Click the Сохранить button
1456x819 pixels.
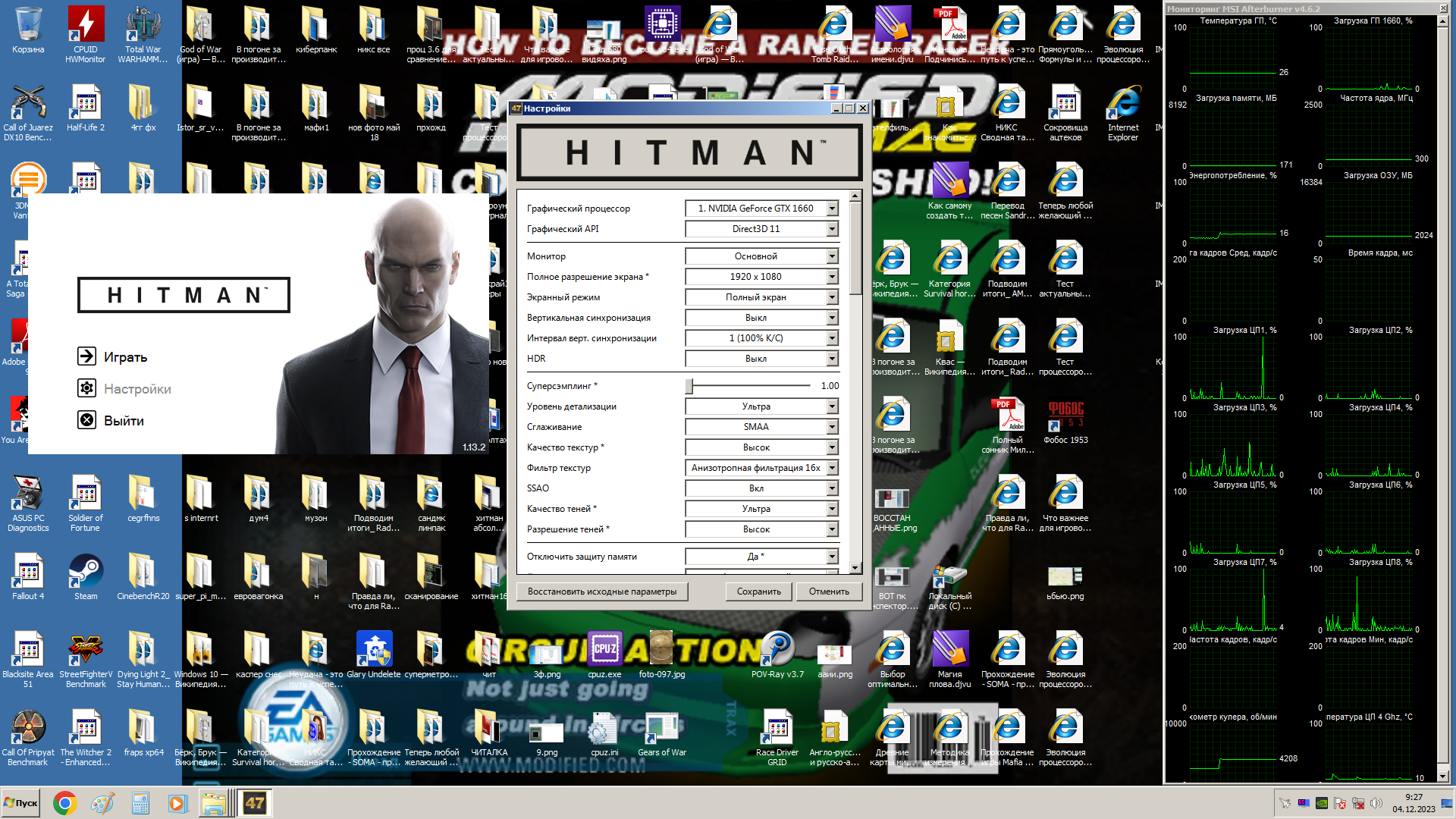758,591
